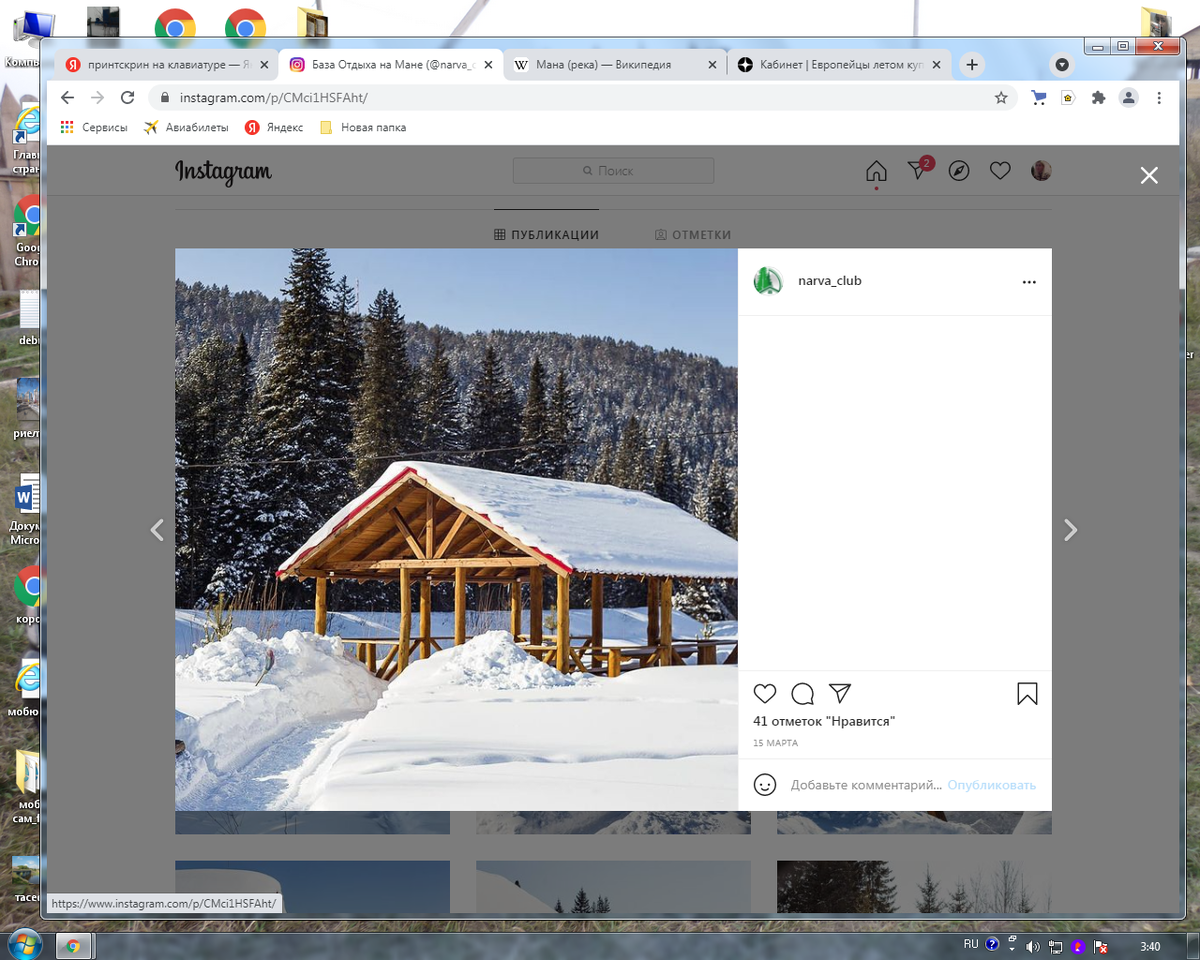Switch to the ОТМЕТКИ tab
The height and width of the screenshot is (960, 1200).
pyautogui.click(x=693, y=235)
